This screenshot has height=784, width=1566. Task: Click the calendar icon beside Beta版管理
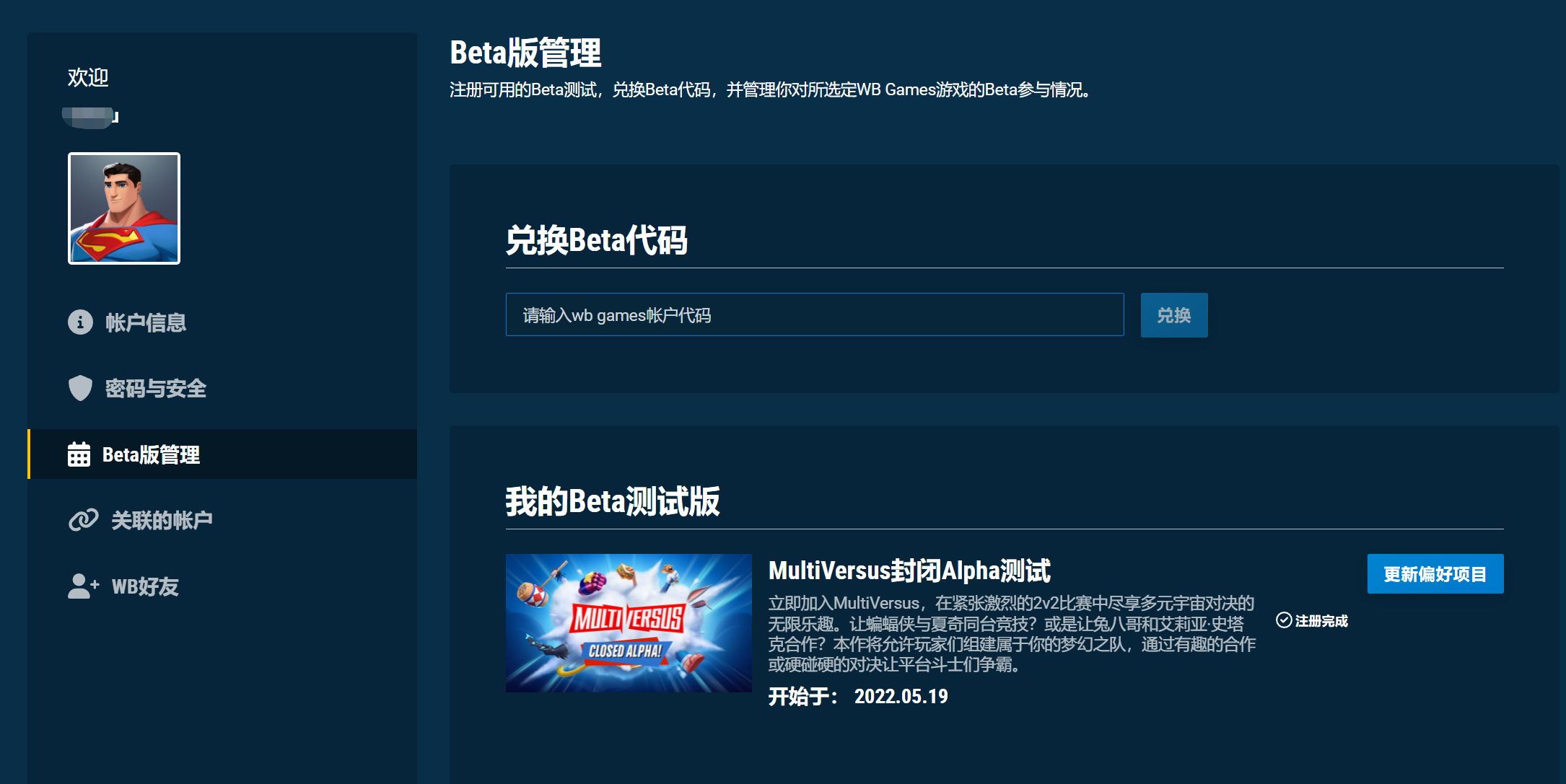tap(79, 454)
